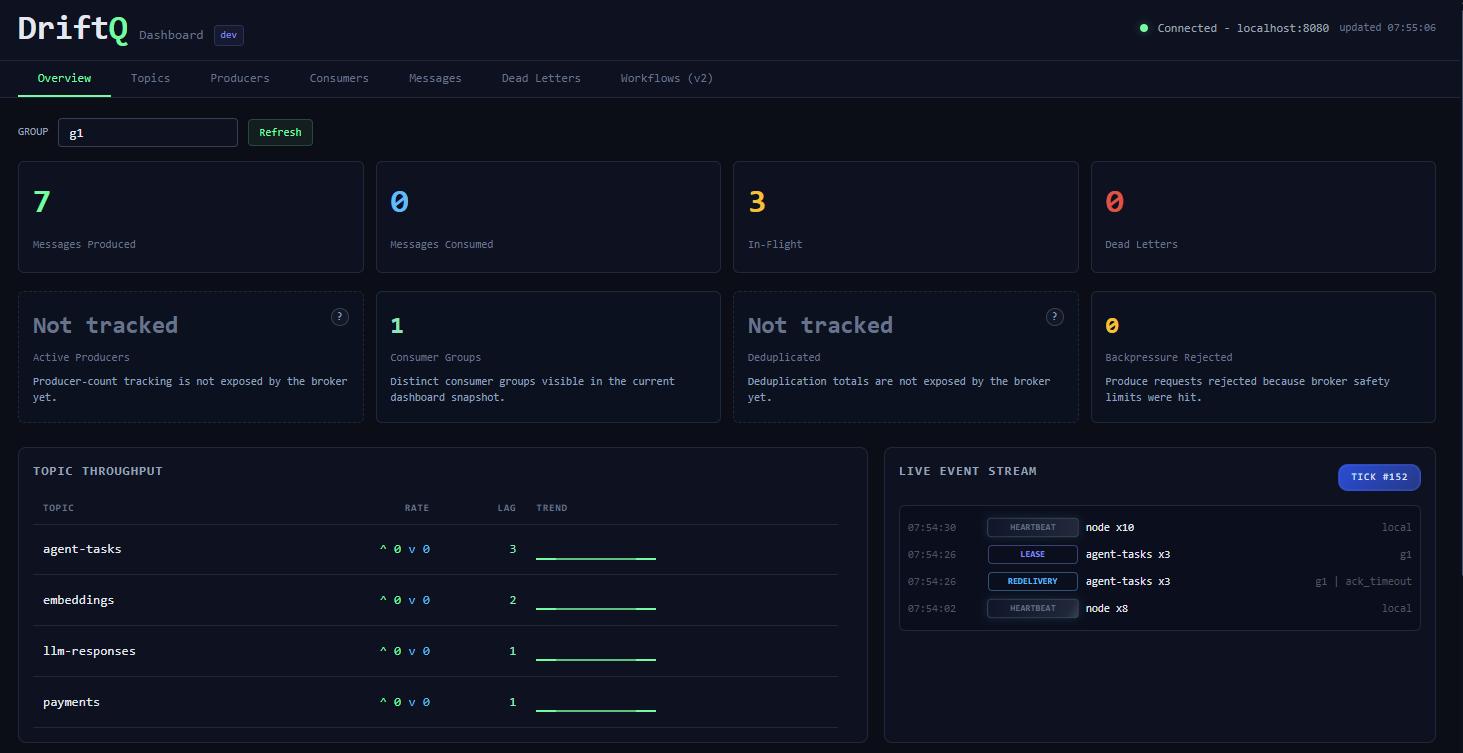Open the Consumers tab

[339, 78]
